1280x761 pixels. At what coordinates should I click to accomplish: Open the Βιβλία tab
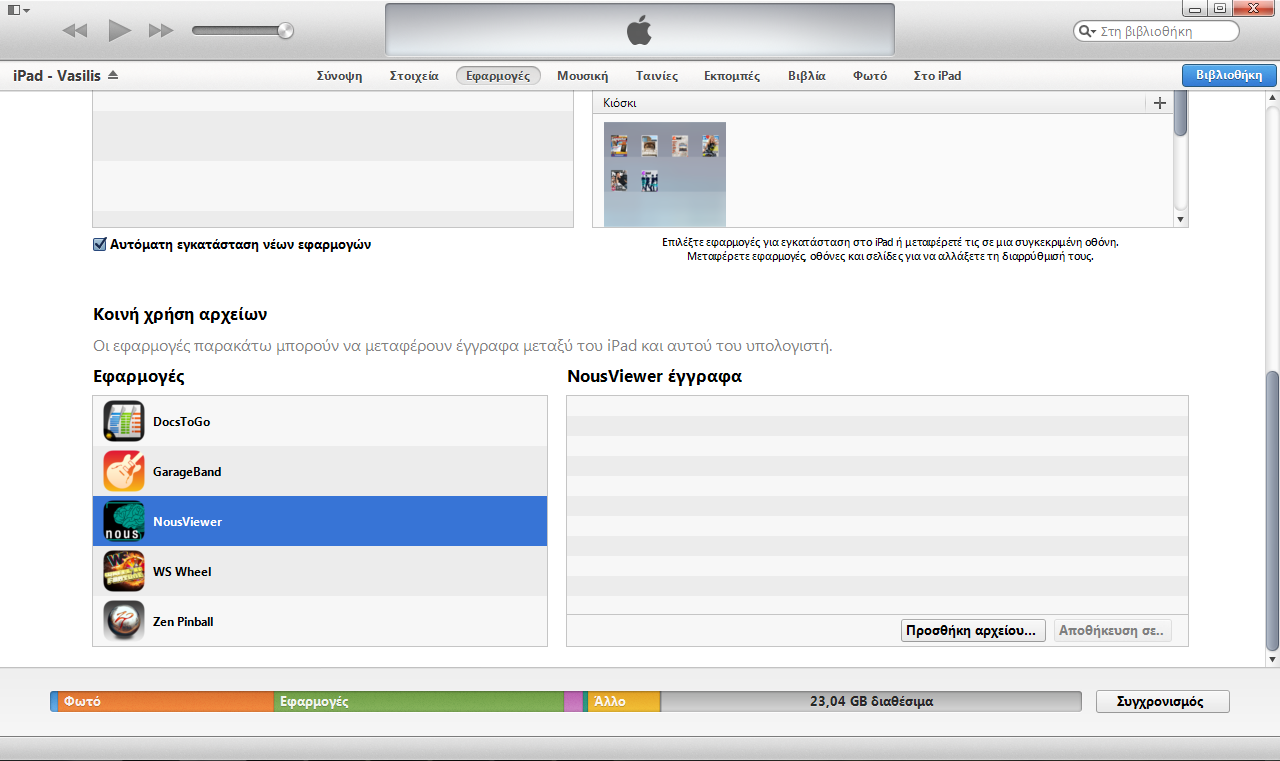click(x=807, y=76)
